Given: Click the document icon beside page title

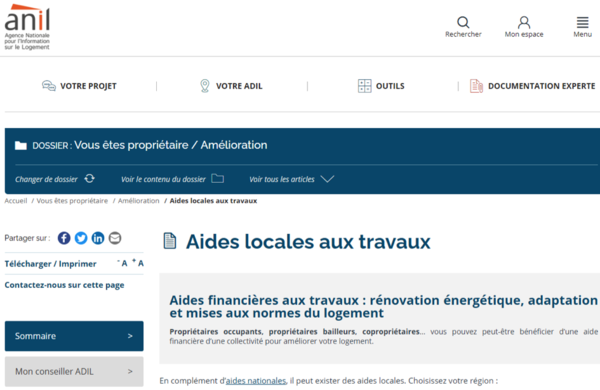Looking at the screenshot, I should tap(170, 241).
